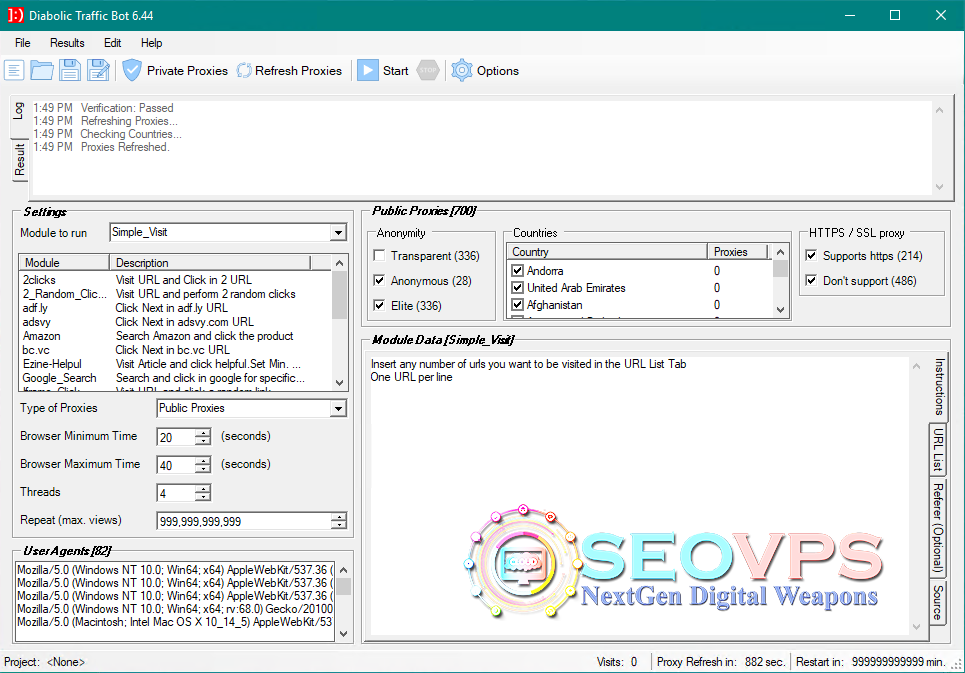This screenshot has height=673, width=965.
Task: Click the Refresh Proxies circular arrow icon
Action: pos(244,71)
